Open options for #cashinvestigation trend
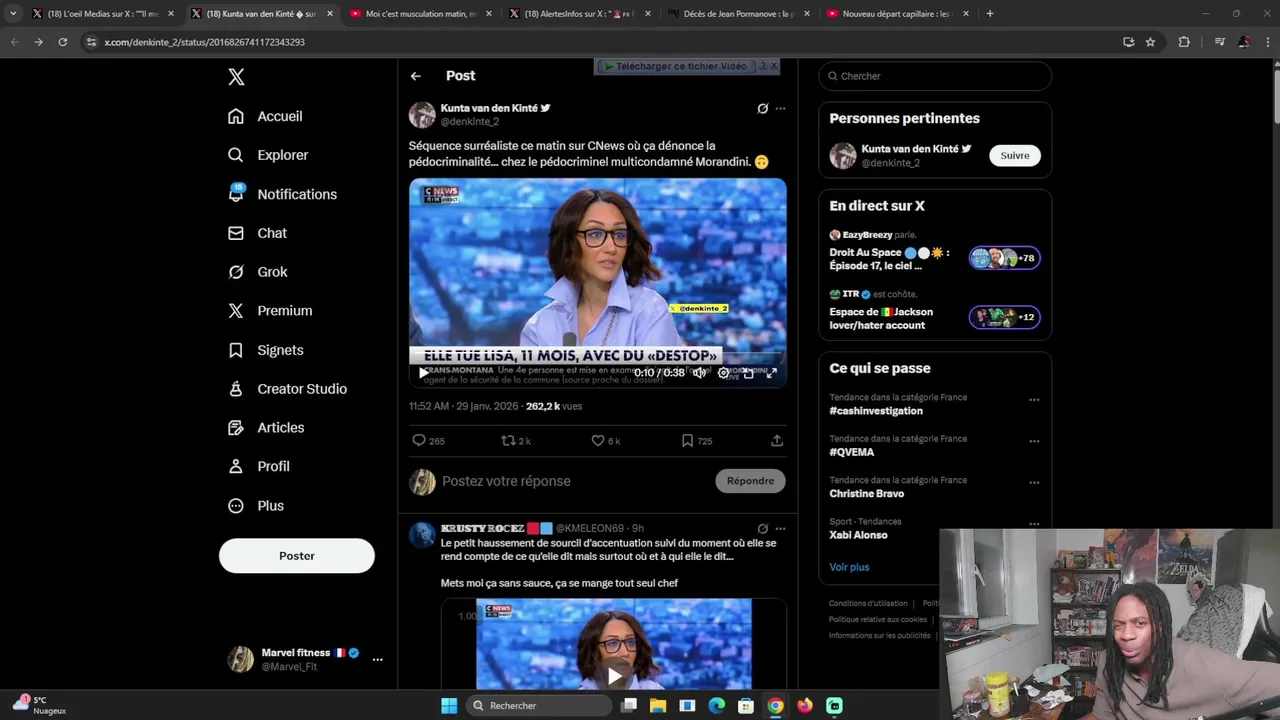The width and height of the screenshot is (1280, 720). click(1034, 400)
